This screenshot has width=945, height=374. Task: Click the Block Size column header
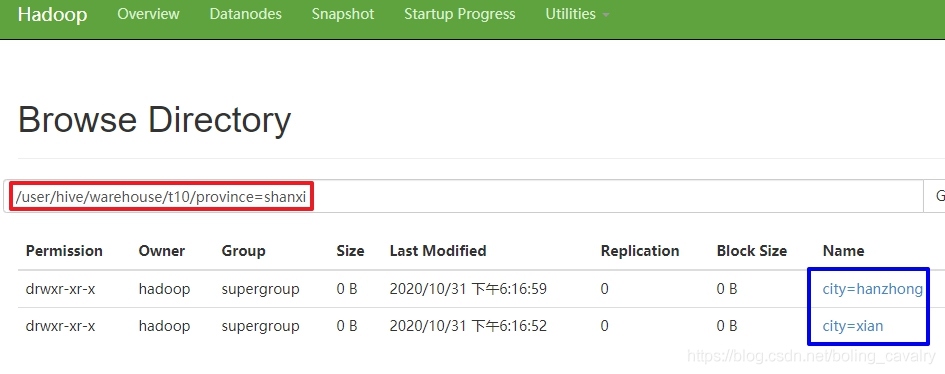[x=752, y=251]
